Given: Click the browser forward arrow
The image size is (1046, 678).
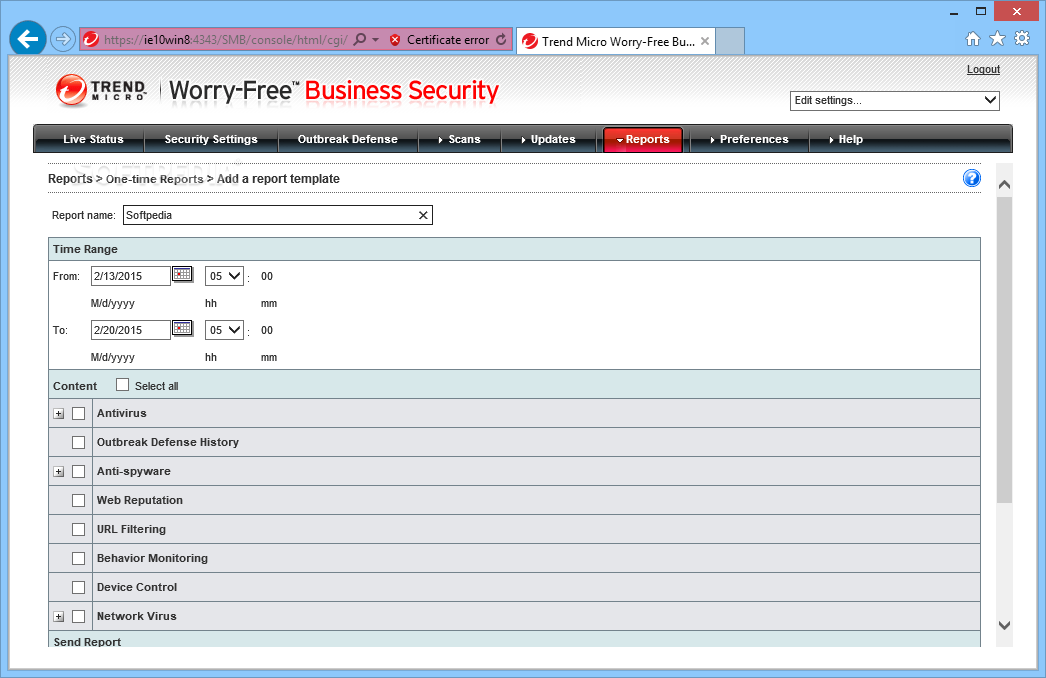Looking at the screenshot, I should tap(63, 39).
